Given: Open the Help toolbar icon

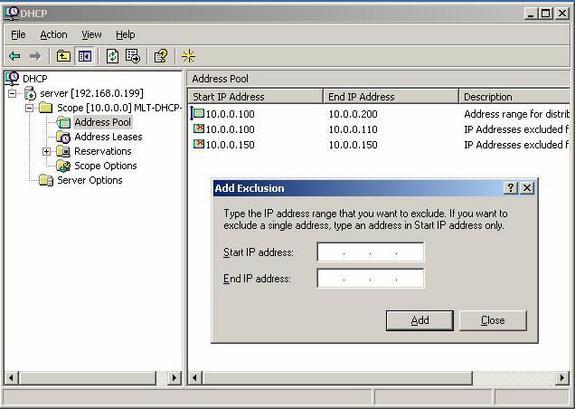Looking at the screenshot, I should point(161,56).
